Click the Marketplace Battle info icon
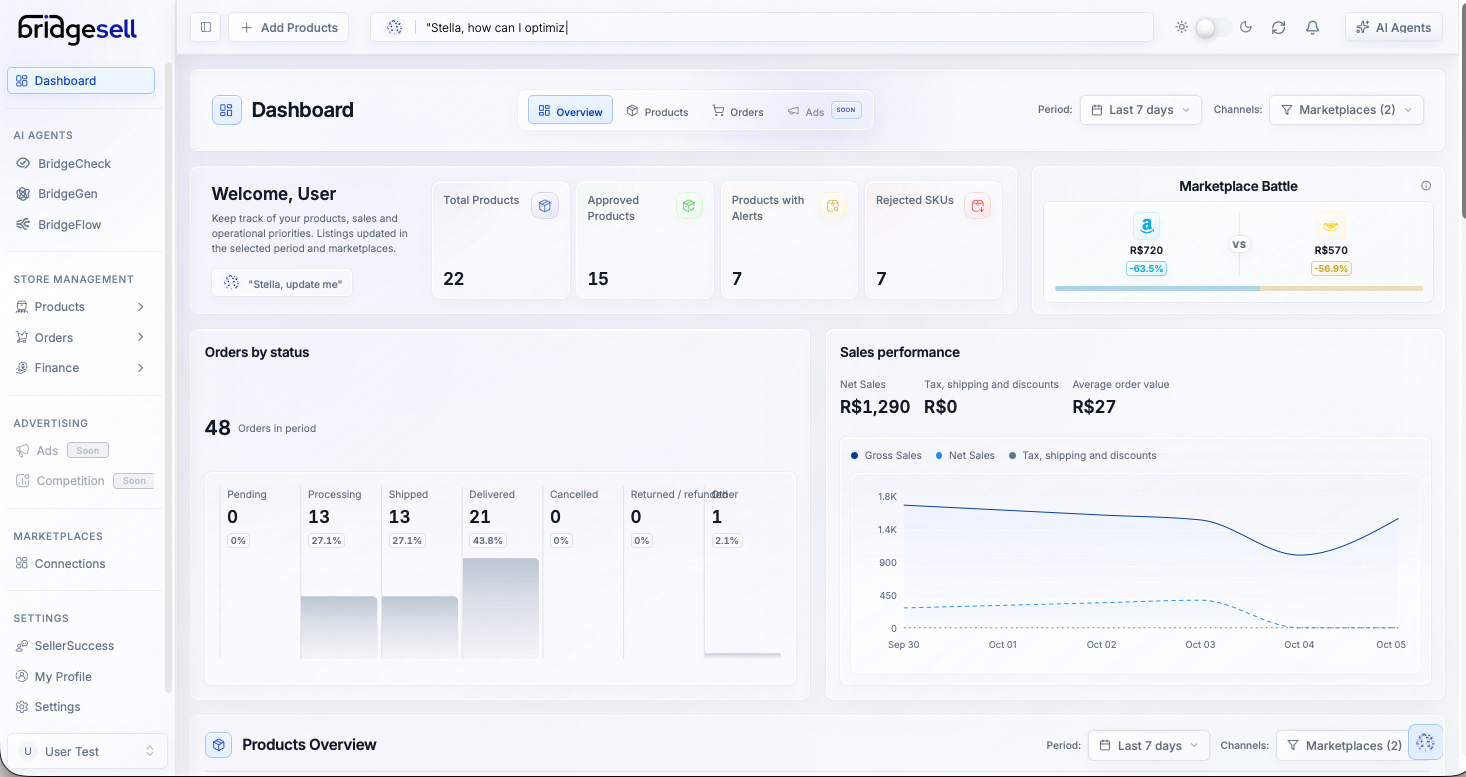 pos(1426,186)
